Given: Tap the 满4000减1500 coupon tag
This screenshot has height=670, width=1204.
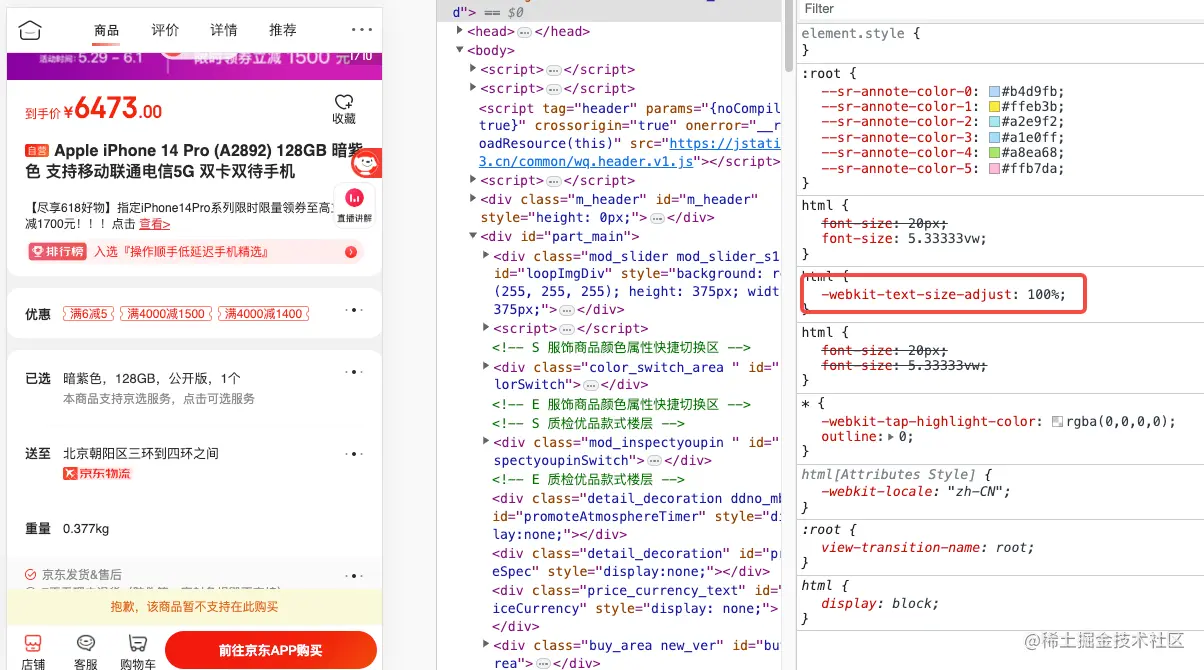Looking at the screenshot, I should tap(165, 314).
